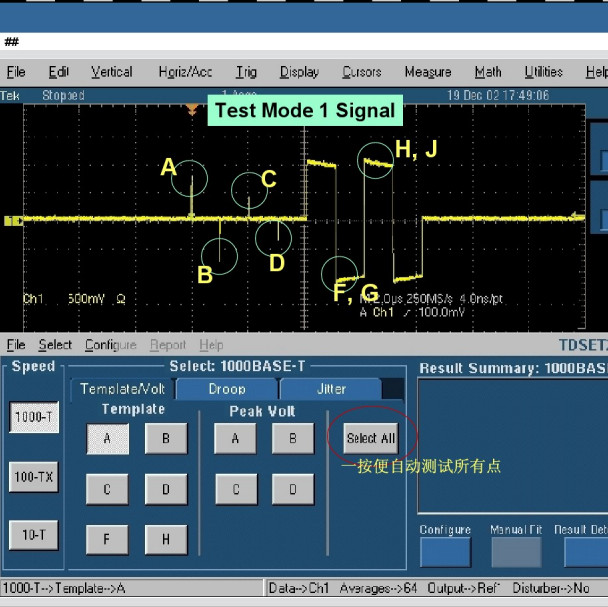Image resolution: width=608 pixels, height=607 pixels.
Task: Open the Report menu in TDSET panel
Action: coord(168,345)
